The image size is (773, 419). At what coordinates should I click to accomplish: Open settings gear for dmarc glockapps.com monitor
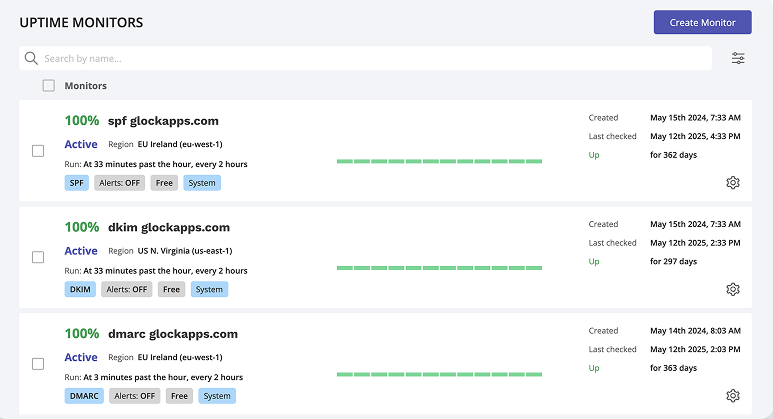(x=732, y=395)
